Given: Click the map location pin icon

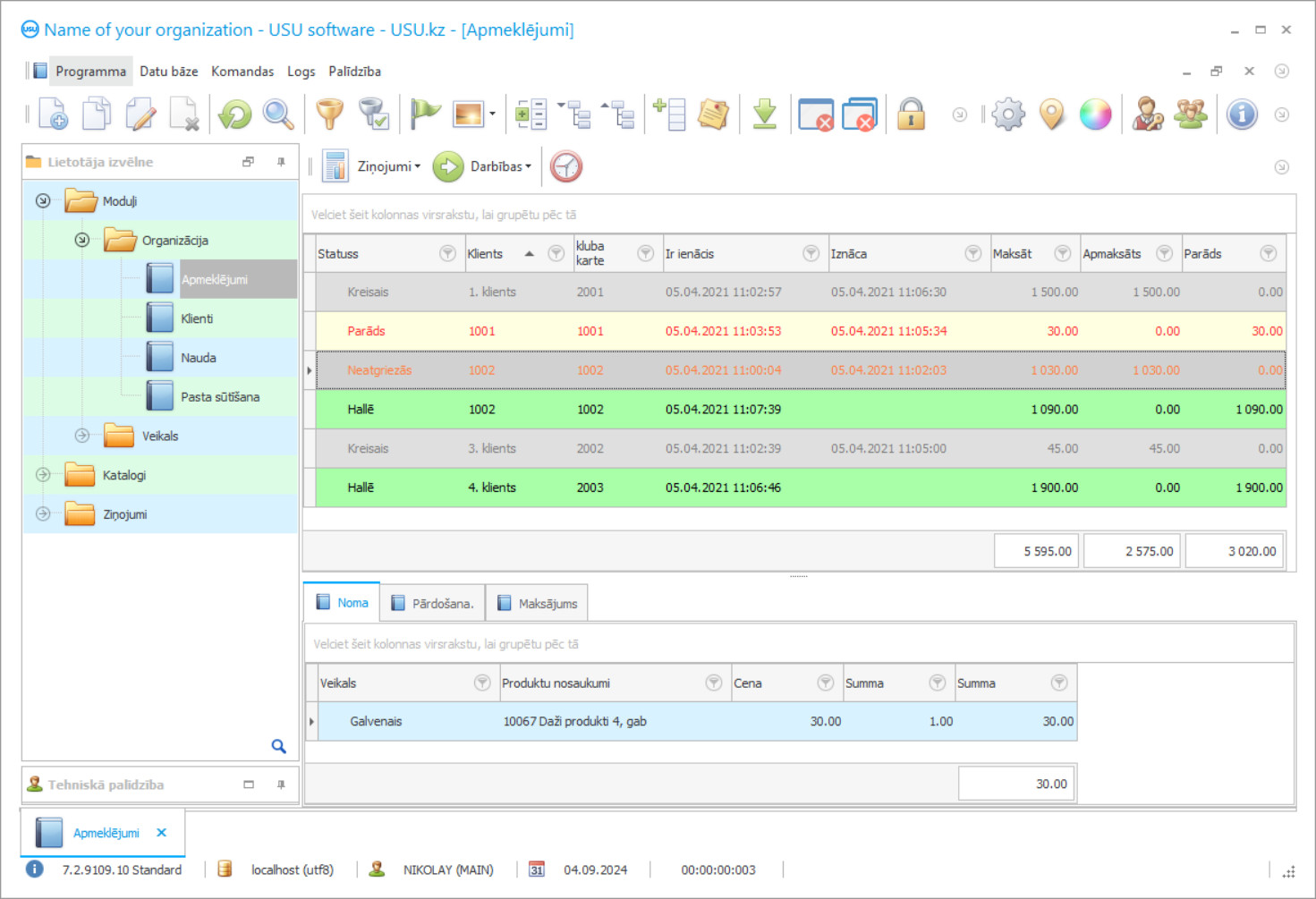Looking at the screenshot, I should click(1052, 114).
